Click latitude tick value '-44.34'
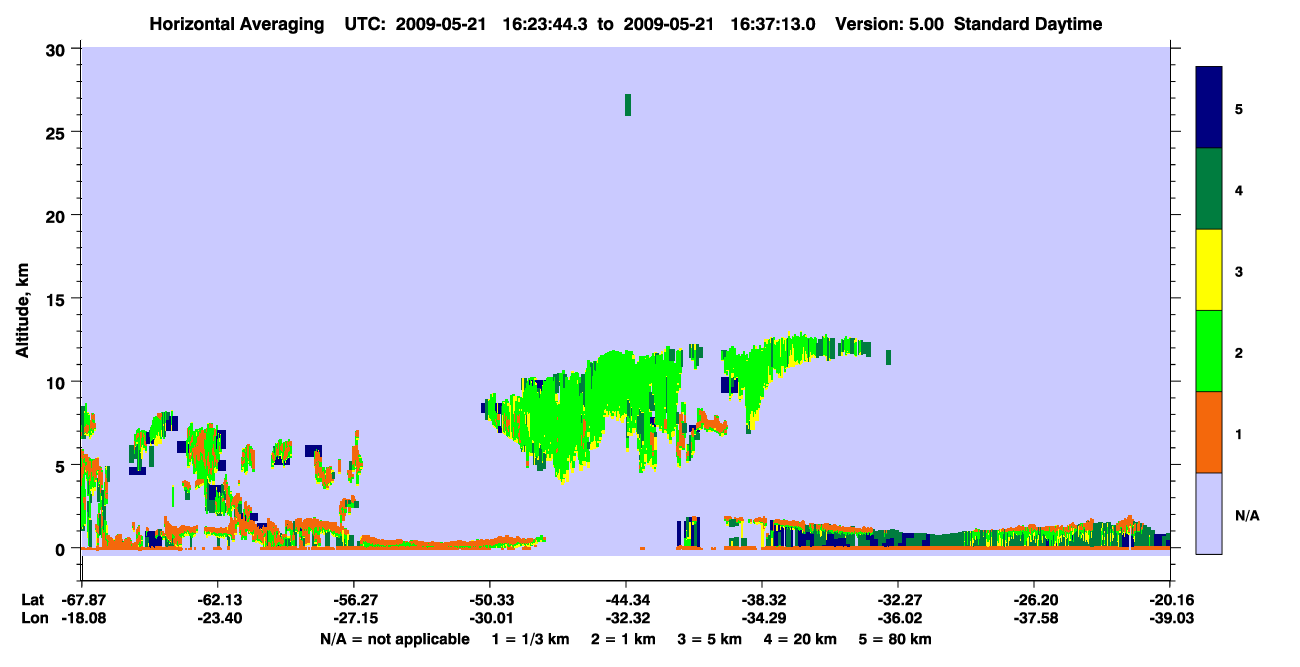This screenshot has height=667, width=1300. tap(626, 600)
